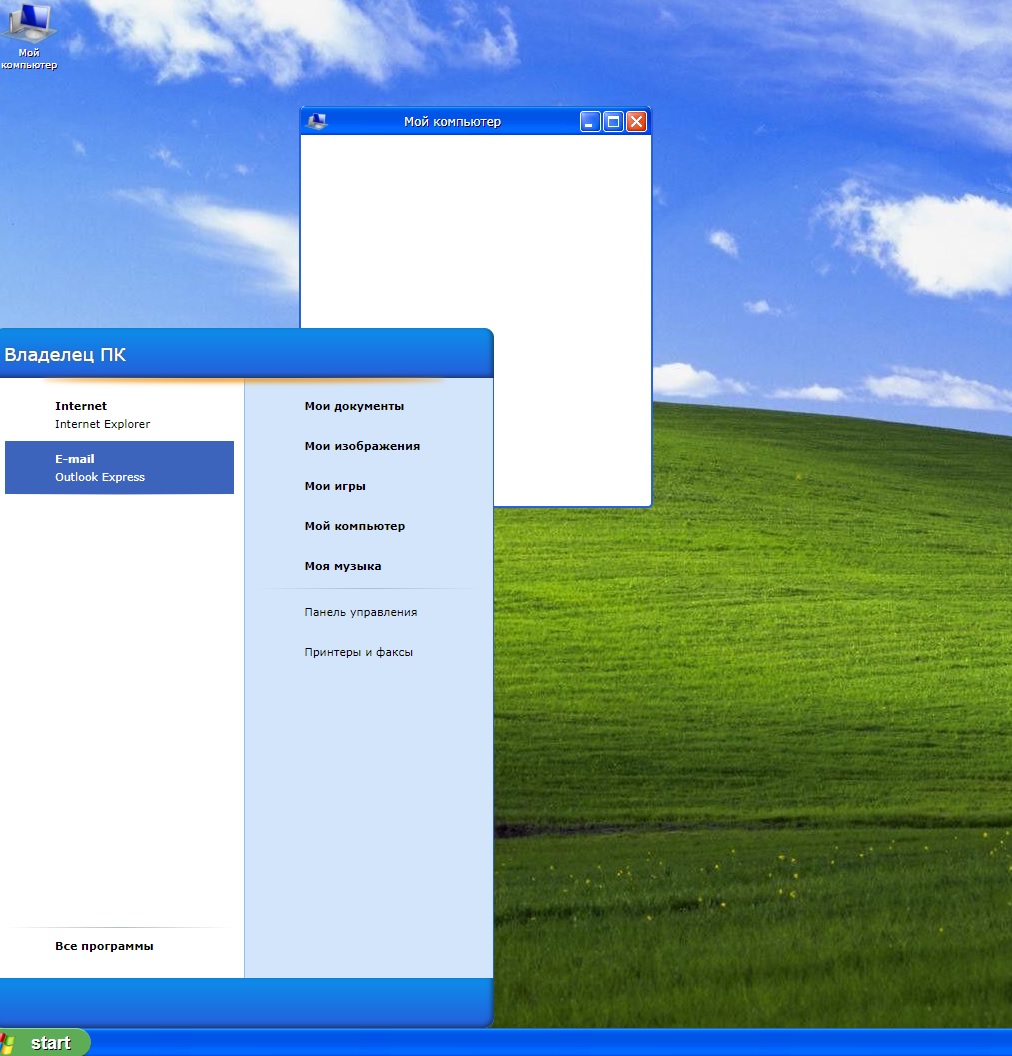Open Internet Explorer from Start menu
Image resolution: width=1012 pixels, height=1056 pixels.
119,415
